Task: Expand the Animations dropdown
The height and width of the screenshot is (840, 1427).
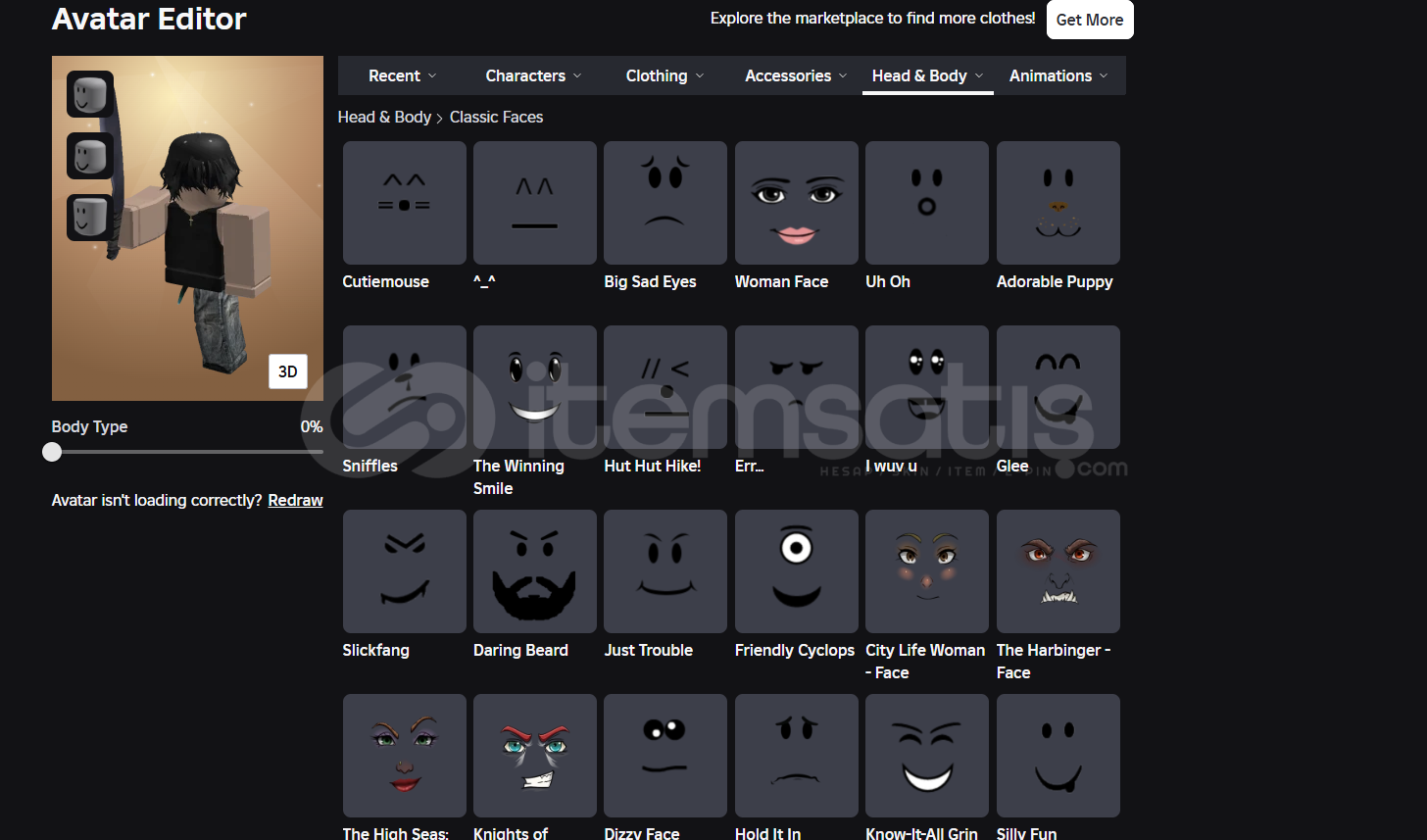Action: tap(1058, 75)
